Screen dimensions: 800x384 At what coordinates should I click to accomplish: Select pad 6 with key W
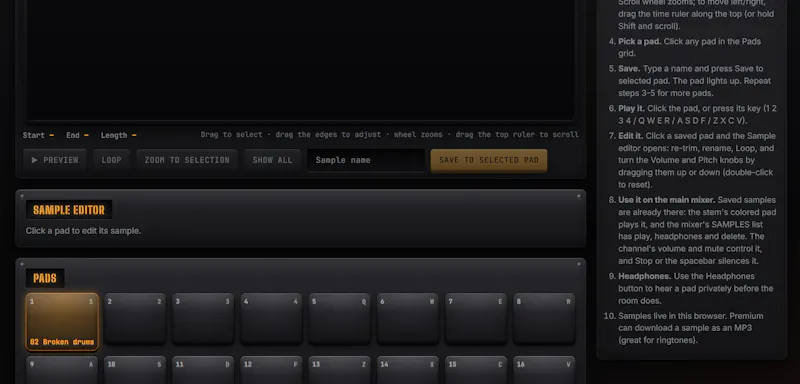pyautogui.click(x=408, y=319)
